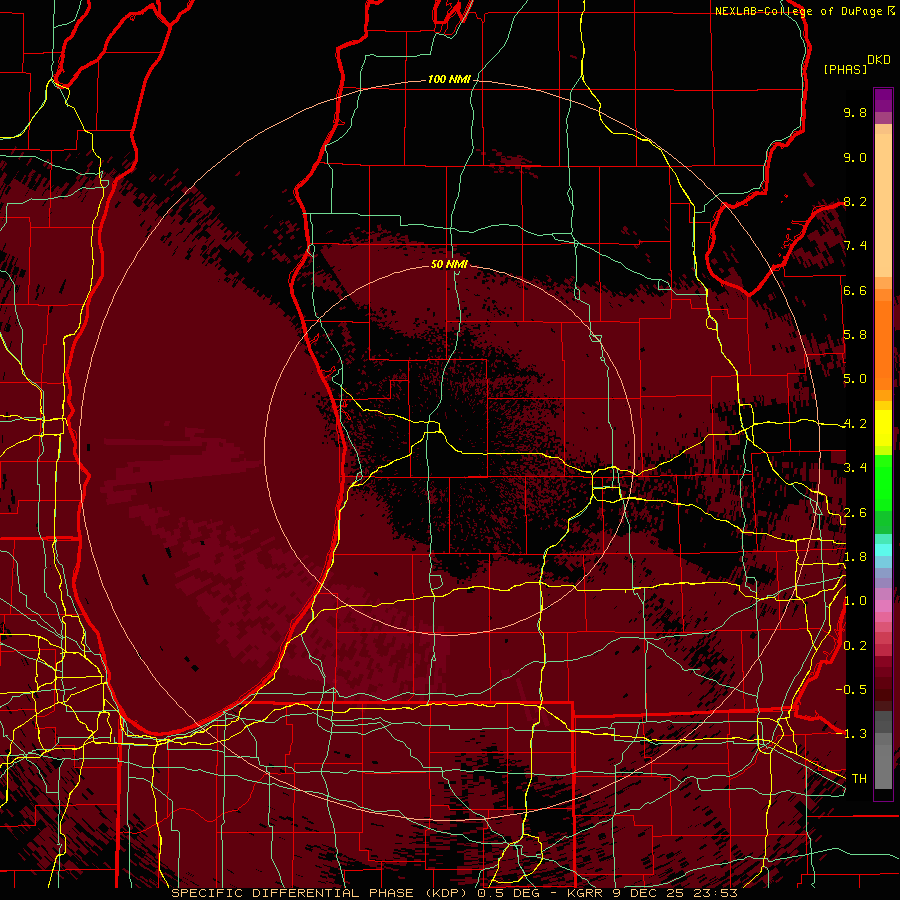Select the bright green color bar segment
The image size is (900, 900).
(x=883, y=483)
